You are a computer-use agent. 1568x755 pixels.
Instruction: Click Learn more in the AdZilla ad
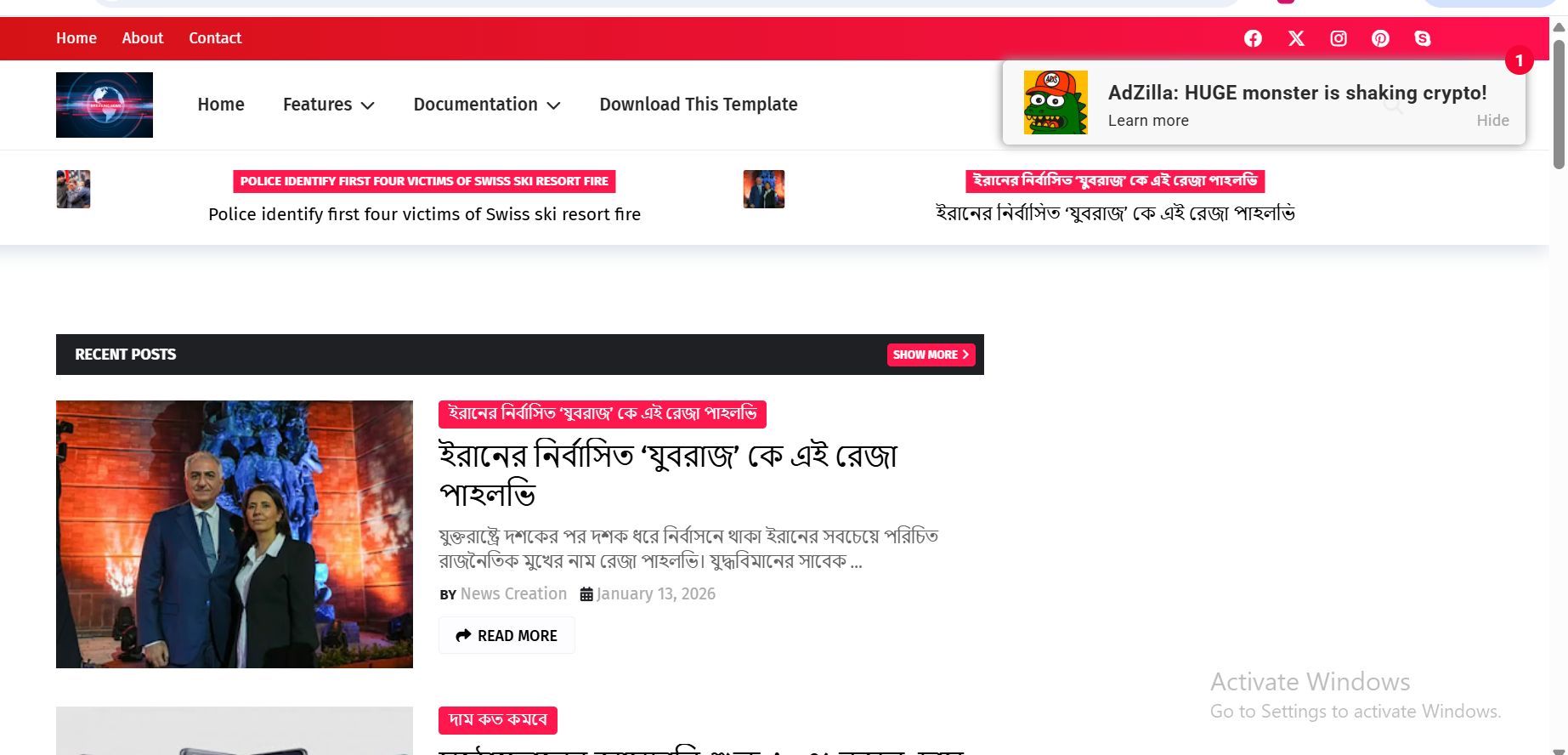tap(1148, 121)
